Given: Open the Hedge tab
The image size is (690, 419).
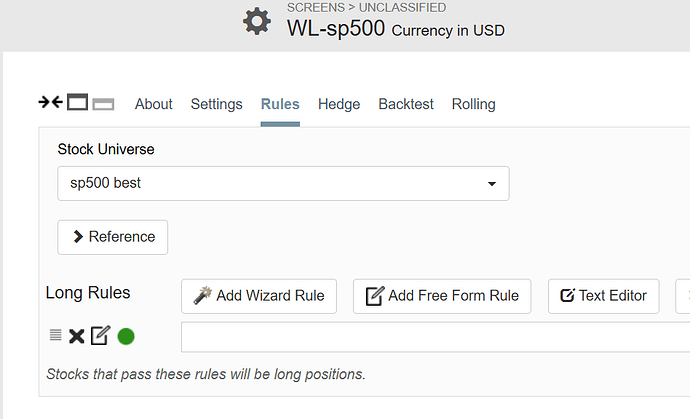Looking at the screenshot, I should (339, 104).
